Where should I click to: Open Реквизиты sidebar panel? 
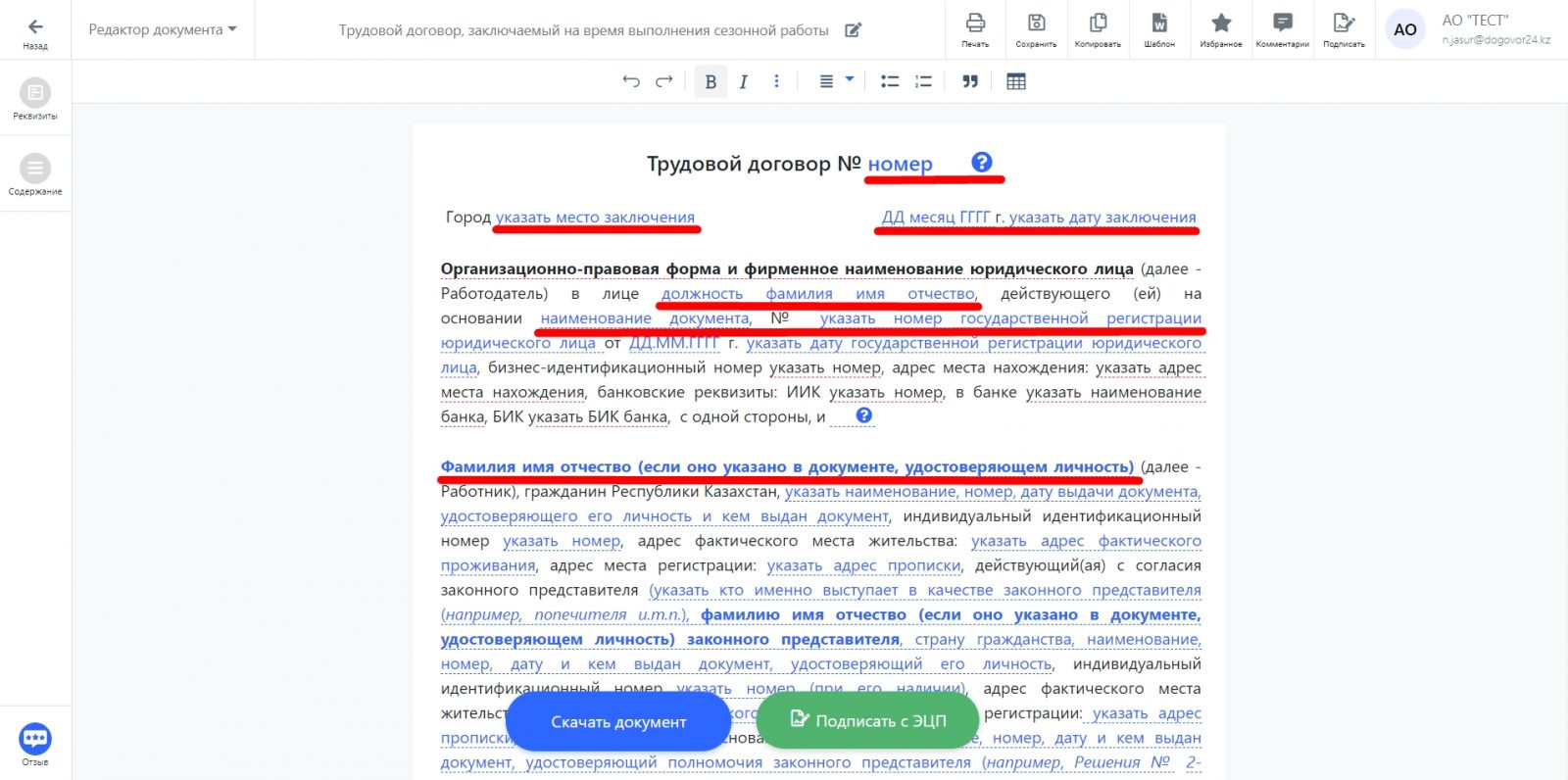point(35,99)
